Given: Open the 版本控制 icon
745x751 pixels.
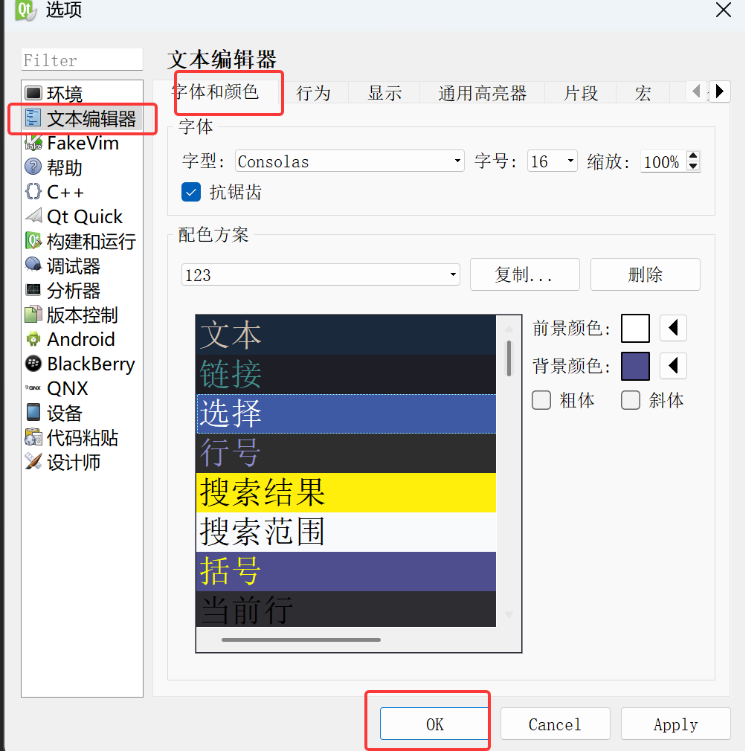Looking at the screenshot, I should (x=33, y=314).
